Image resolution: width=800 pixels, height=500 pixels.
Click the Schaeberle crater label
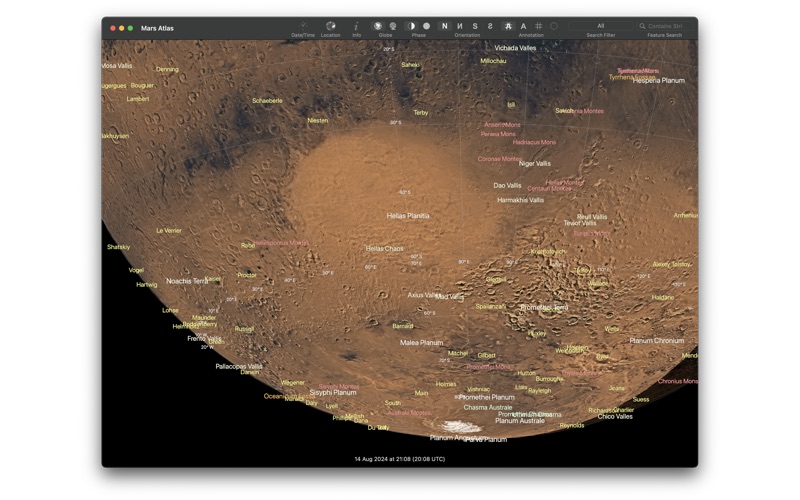267,101
